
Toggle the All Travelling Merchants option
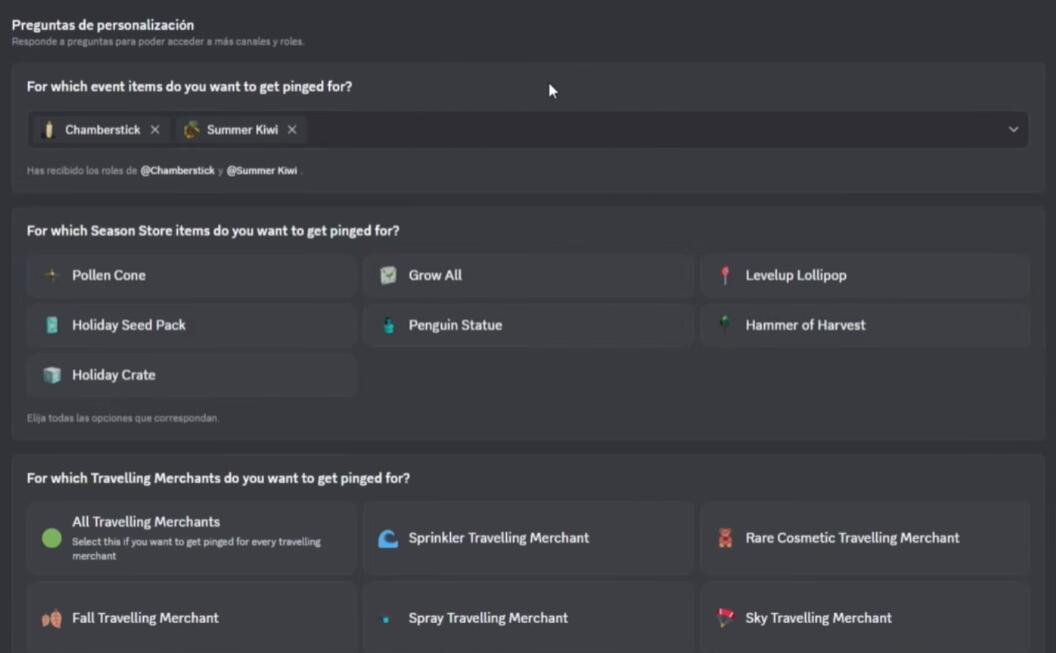pyautogui.click(x=191, y=538)
